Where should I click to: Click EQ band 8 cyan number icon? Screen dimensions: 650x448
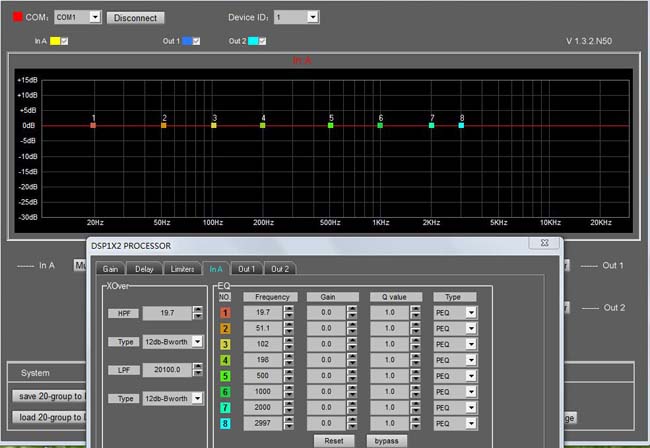225,424
